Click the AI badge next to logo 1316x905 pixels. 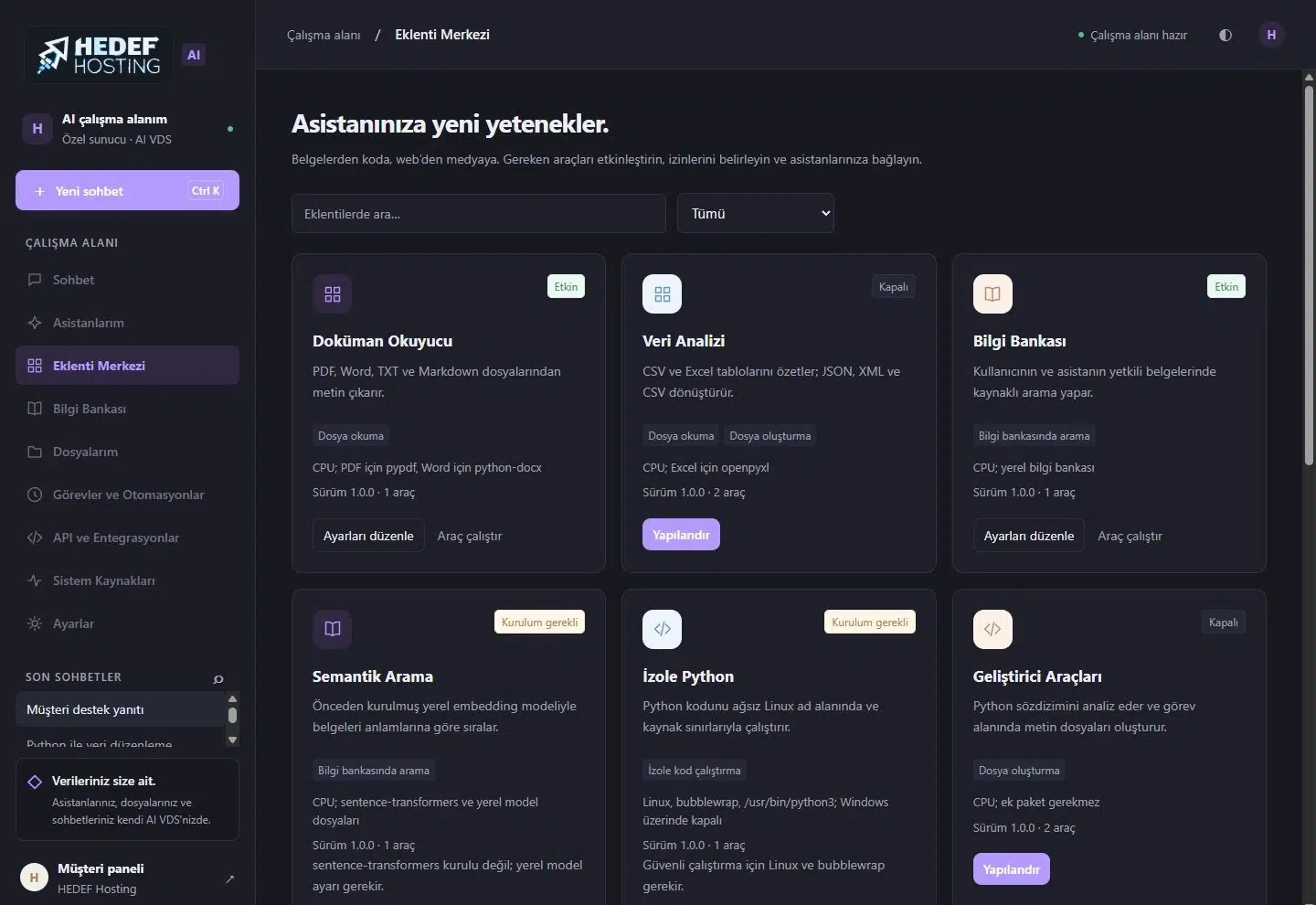coord(194,55)
